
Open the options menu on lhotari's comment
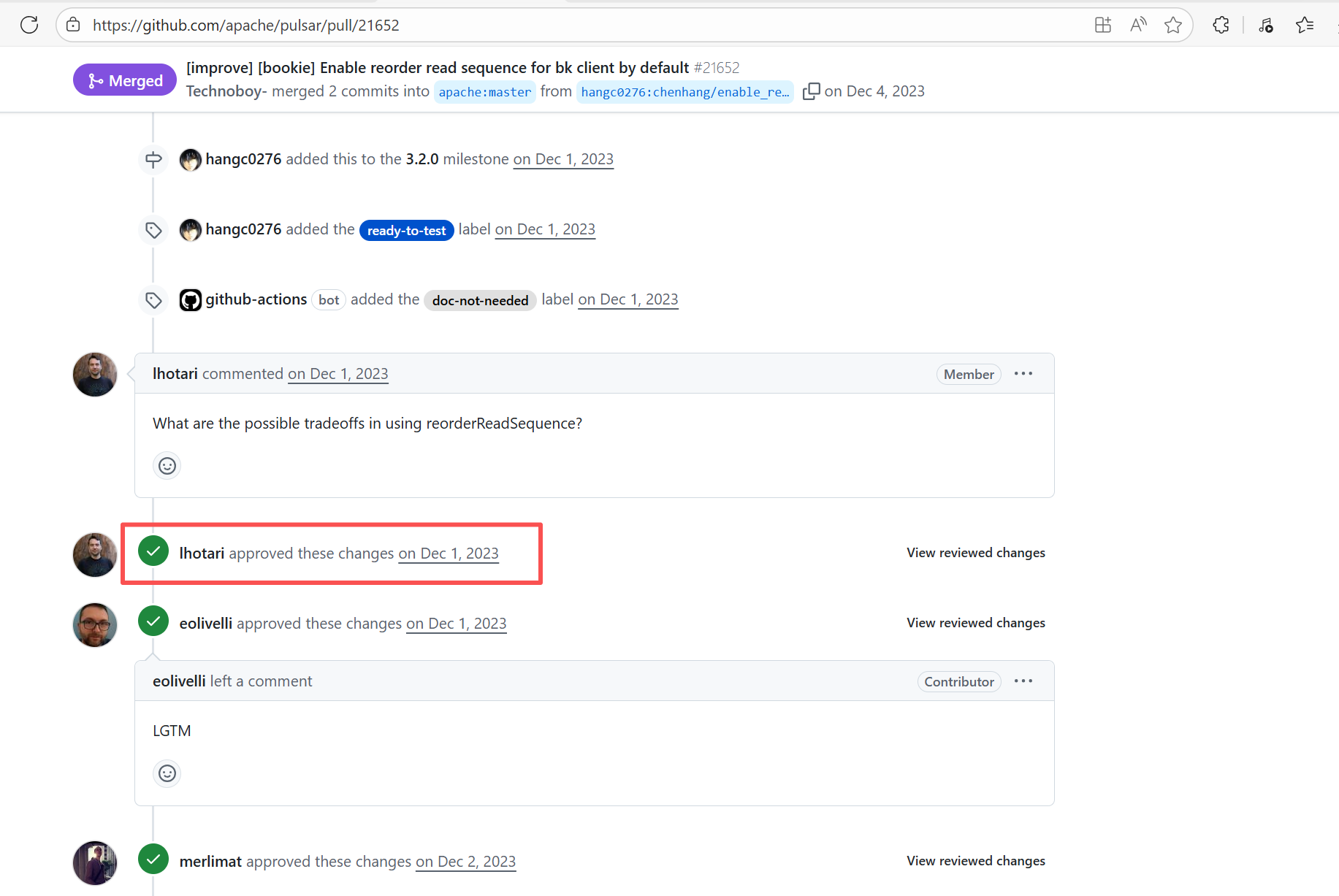click(x=1023, y=374)
